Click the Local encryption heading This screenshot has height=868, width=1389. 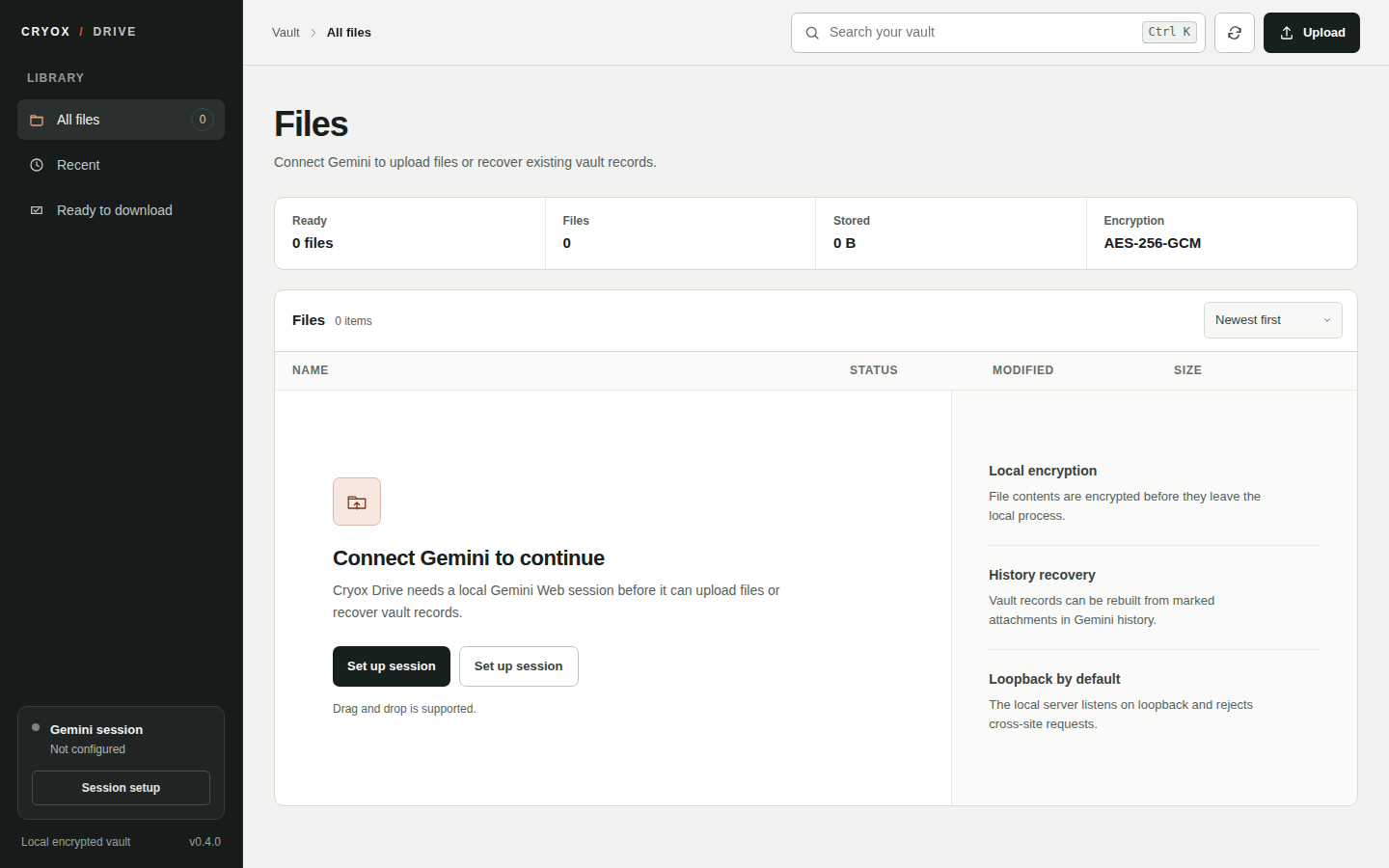coord(1043,471)
